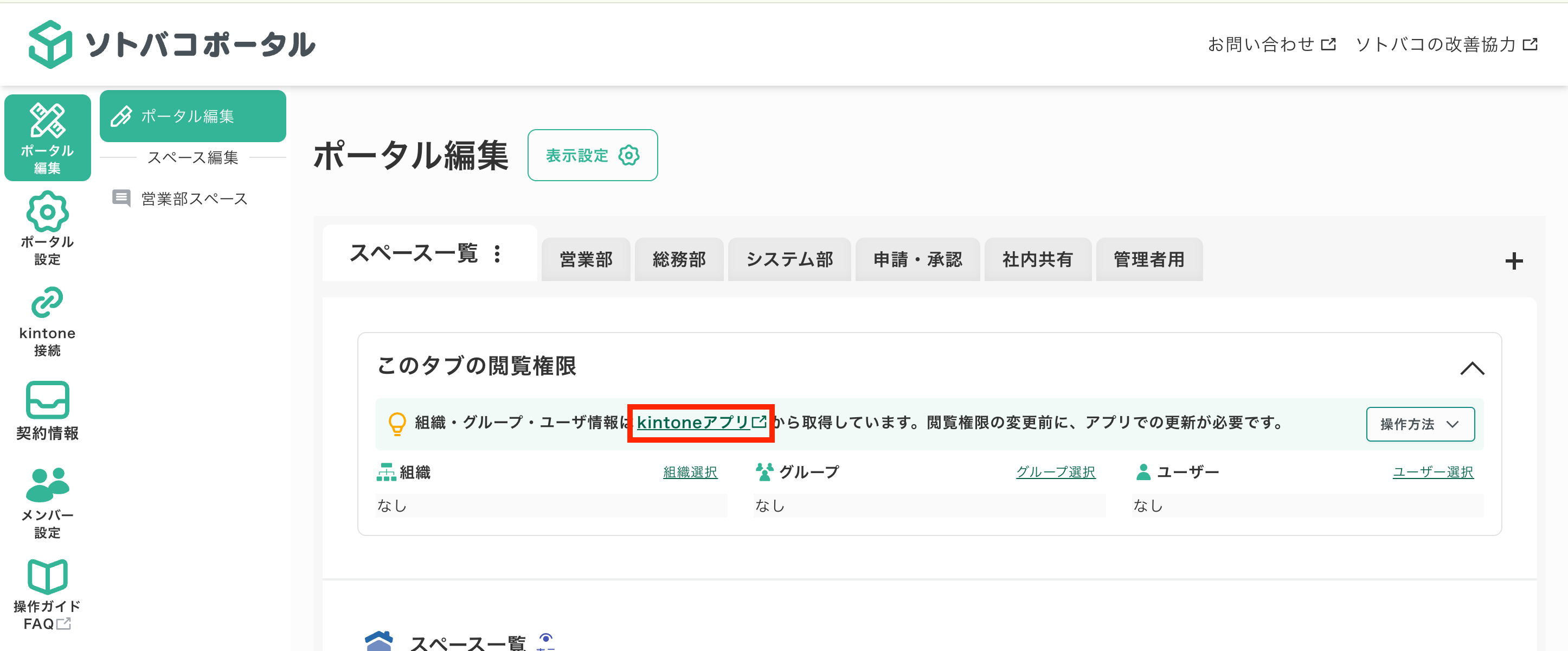Open the kintoneアプリ link
Viewport: 1568px width, 651px height.
tap(700, 422)
